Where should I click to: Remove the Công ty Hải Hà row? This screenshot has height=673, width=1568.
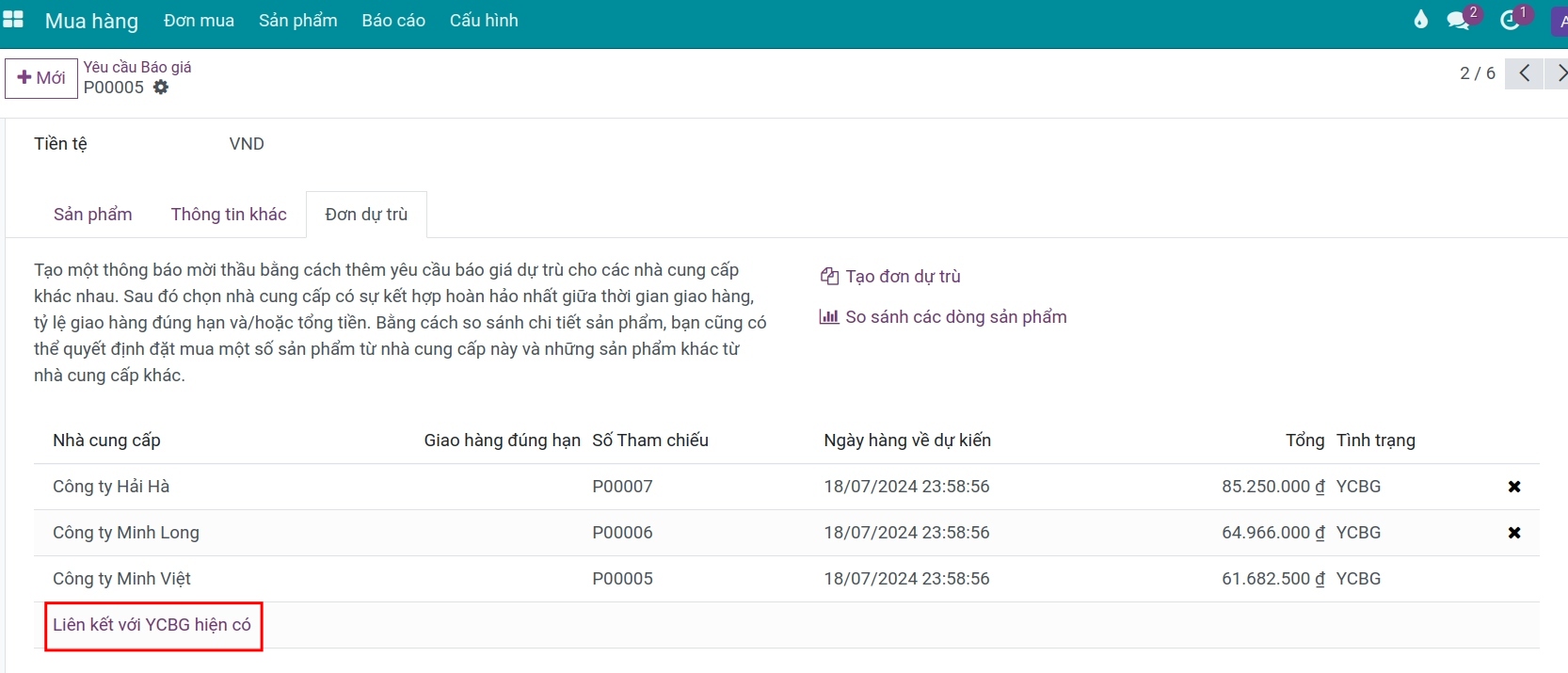(x=1514, y=487)
